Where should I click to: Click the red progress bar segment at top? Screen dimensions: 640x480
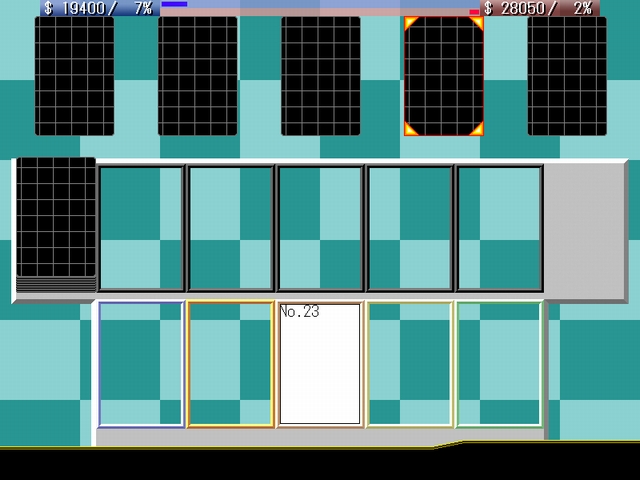click(474, 12)
